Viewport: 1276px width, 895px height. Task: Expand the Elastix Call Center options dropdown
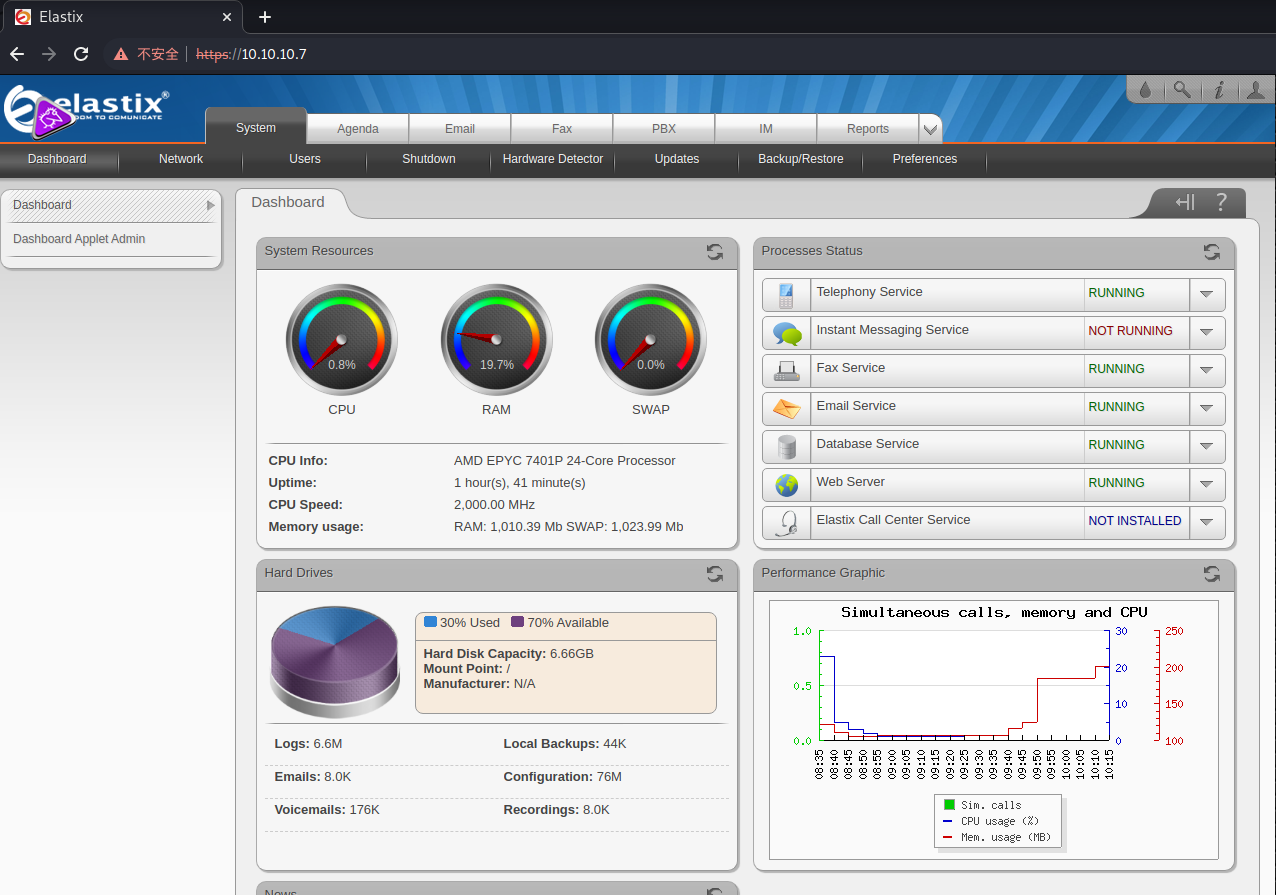coord(1207,523)
